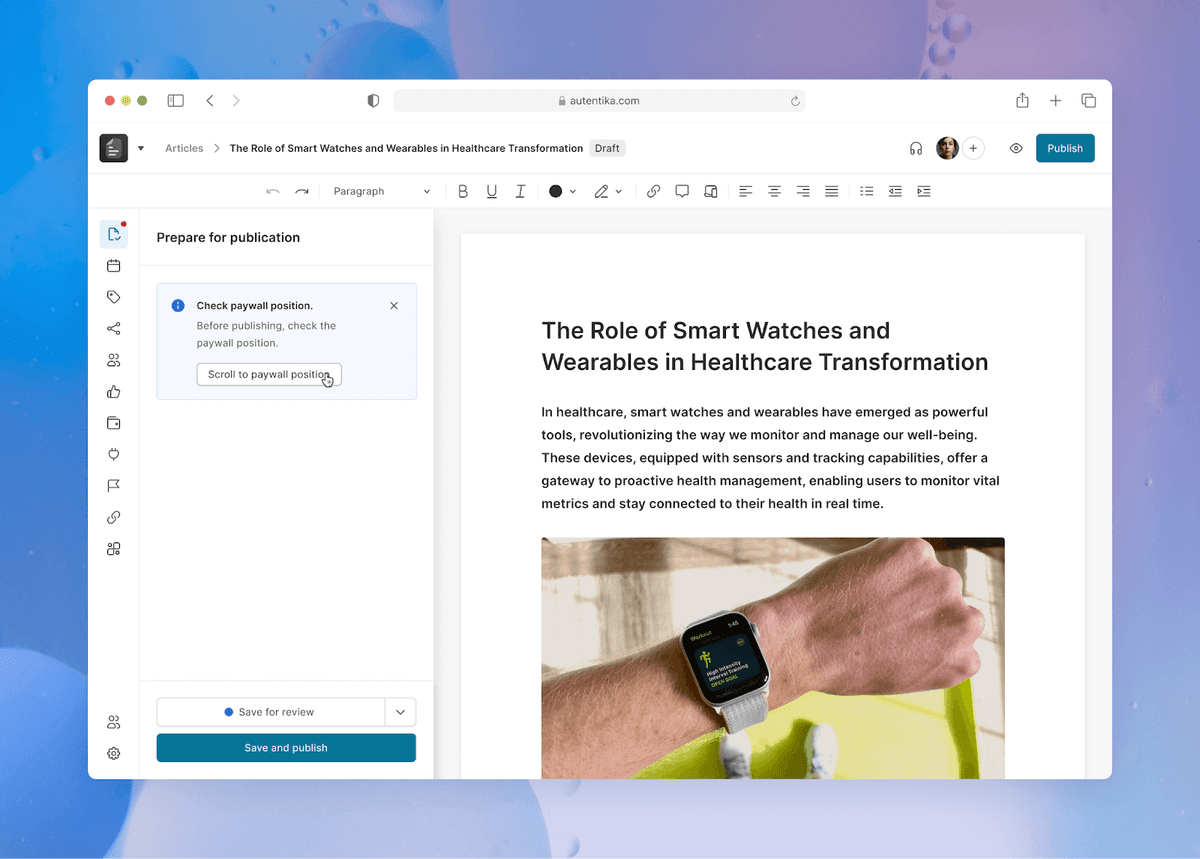1200x859 pixels.
Task: Click the Draft status badge
Action: click(x=607, y=148)
